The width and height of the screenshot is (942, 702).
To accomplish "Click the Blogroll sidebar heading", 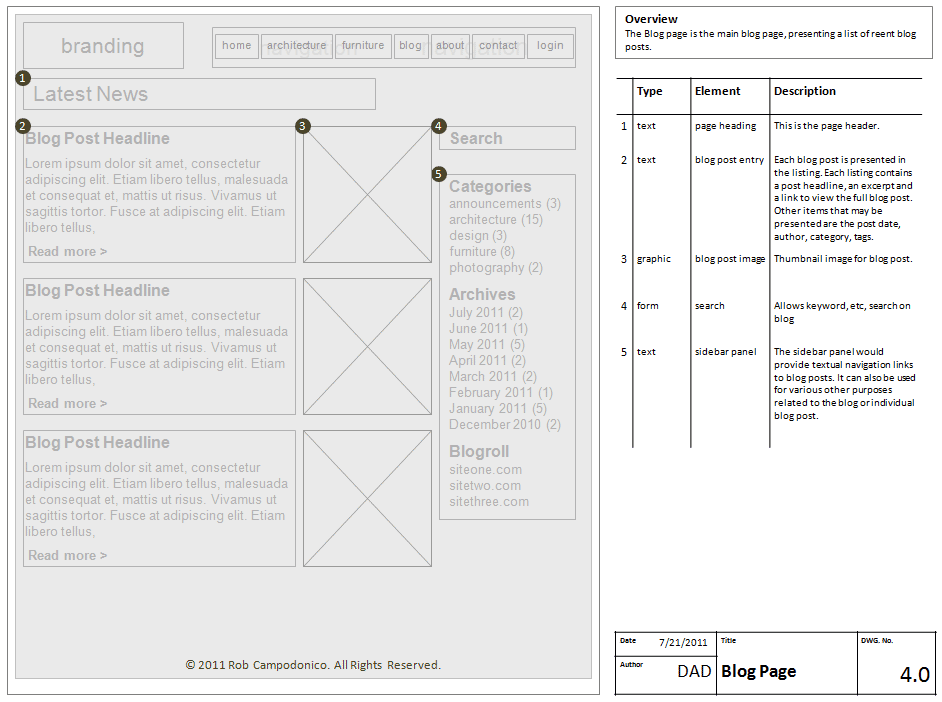I will pyautogui.click(x=479, y=452).
